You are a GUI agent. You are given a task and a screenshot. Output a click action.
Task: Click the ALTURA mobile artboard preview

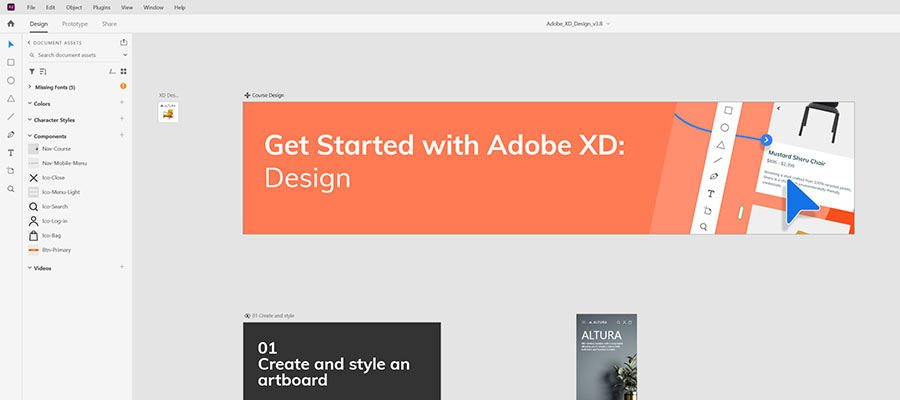(x=606, y=356)
